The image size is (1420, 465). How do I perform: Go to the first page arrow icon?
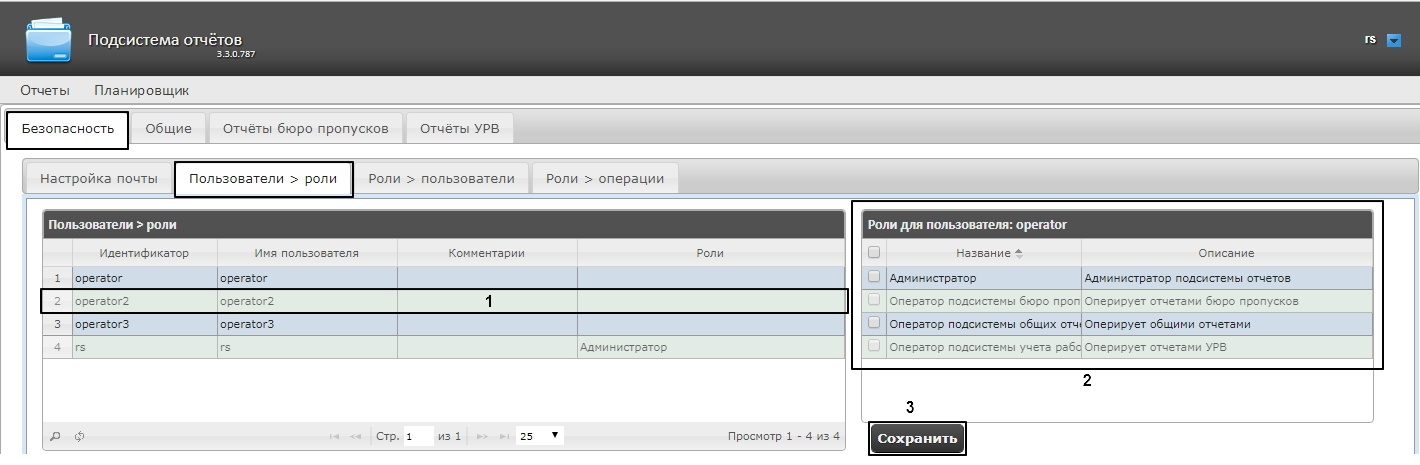(x=334, y=437)
